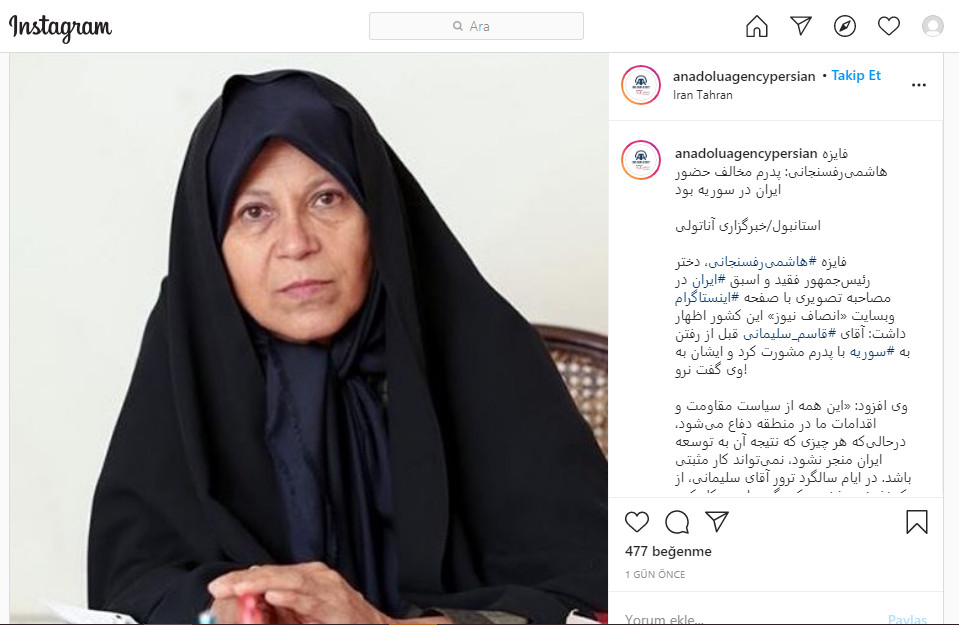959x625 pixels.
Task: Open the three-dot post options menu
Action: pyautogui.click(x=919, y=85)
